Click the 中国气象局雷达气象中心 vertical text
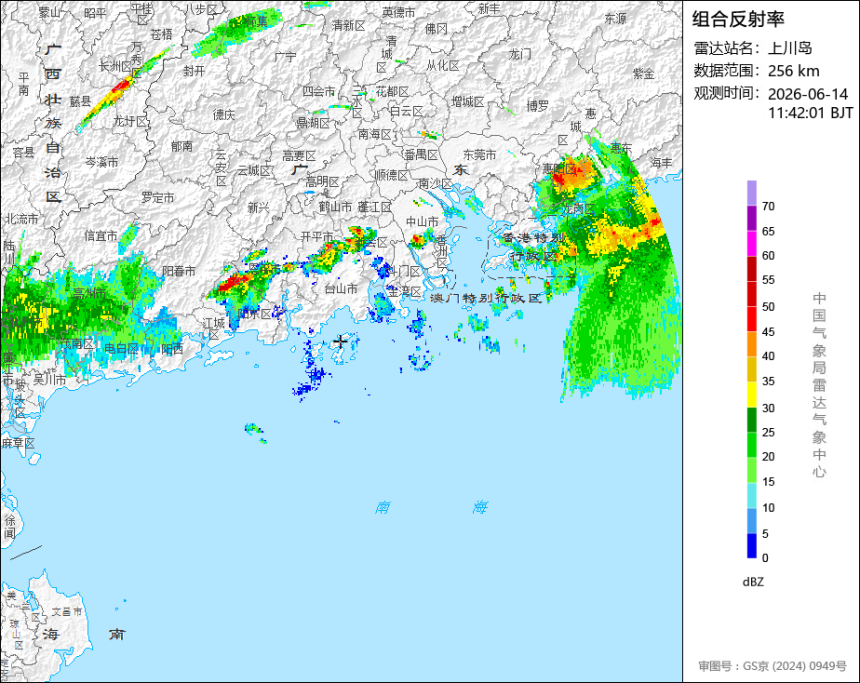 pyautogui.click(x=819, y=385)
